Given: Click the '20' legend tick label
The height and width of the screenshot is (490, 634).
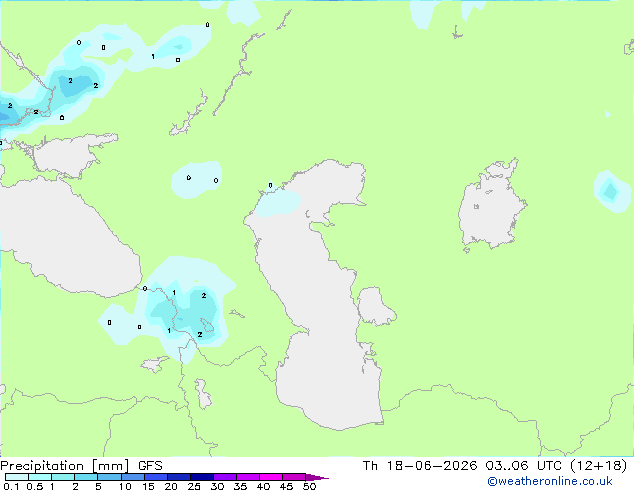Looking at the screenshot, I should click(x=171, y=486).
